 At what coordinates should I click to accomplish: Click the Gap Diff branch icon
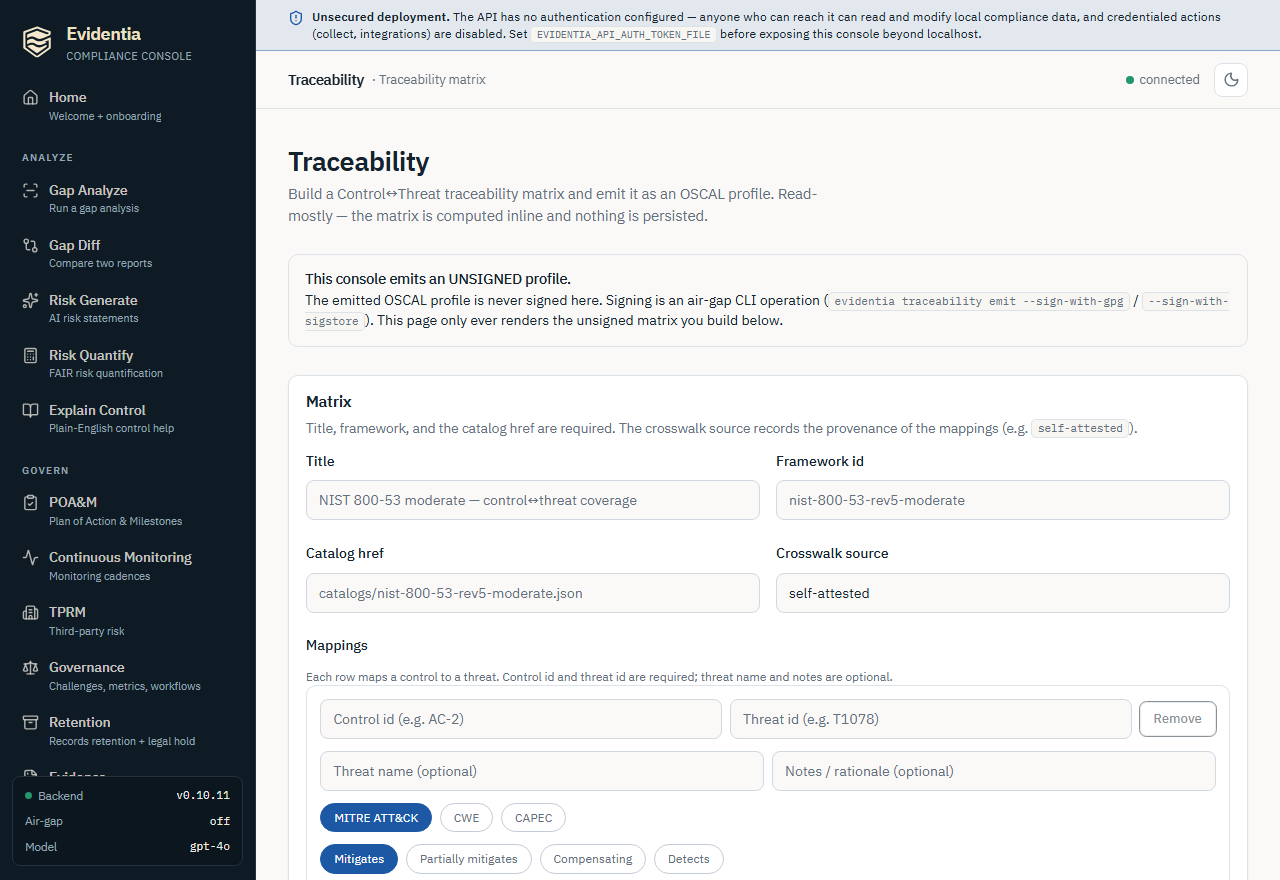(x=31, y=245)
